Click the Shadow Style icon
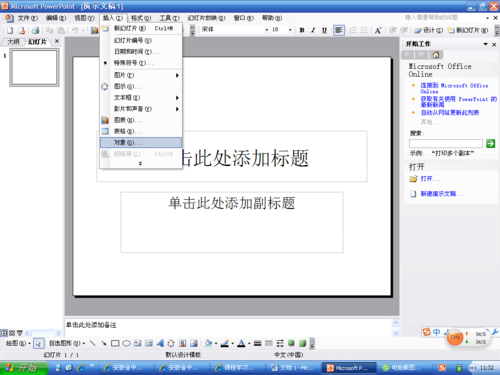This screenshot has height=375, width=500. click(291, 343)
